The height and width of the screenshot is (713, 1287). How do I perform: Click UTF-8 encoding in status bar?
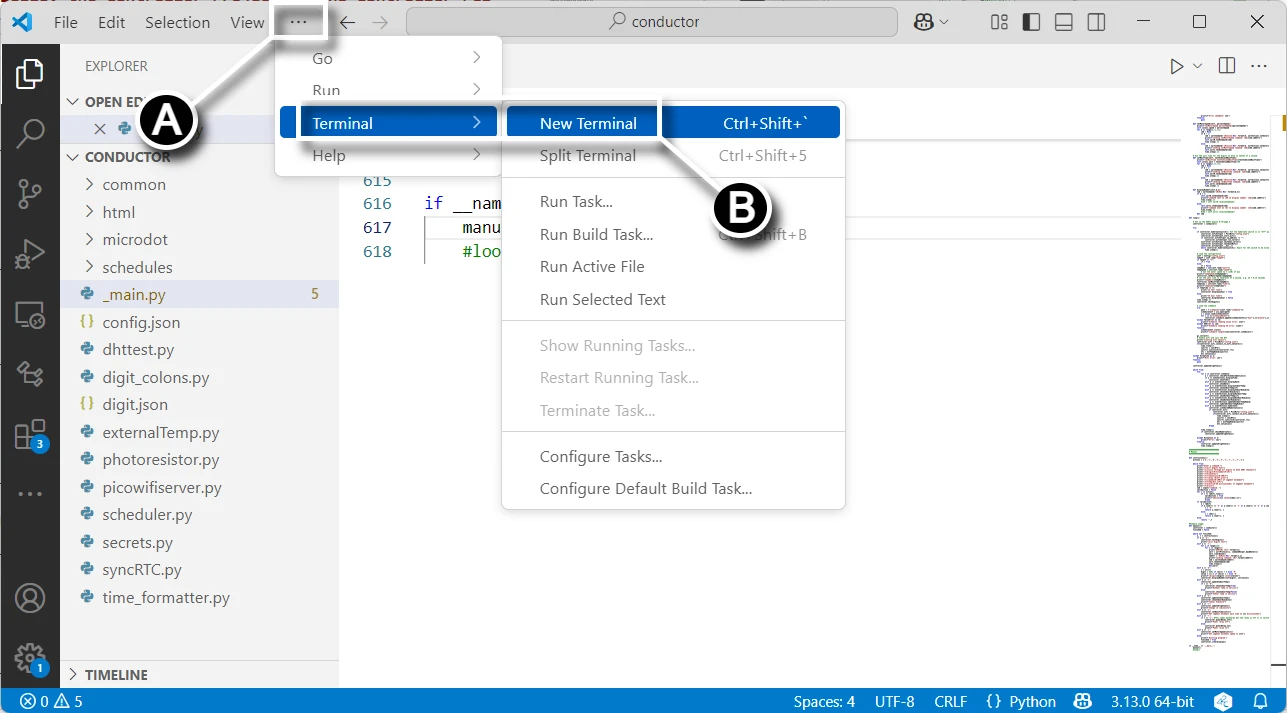(x=894, y=701)
